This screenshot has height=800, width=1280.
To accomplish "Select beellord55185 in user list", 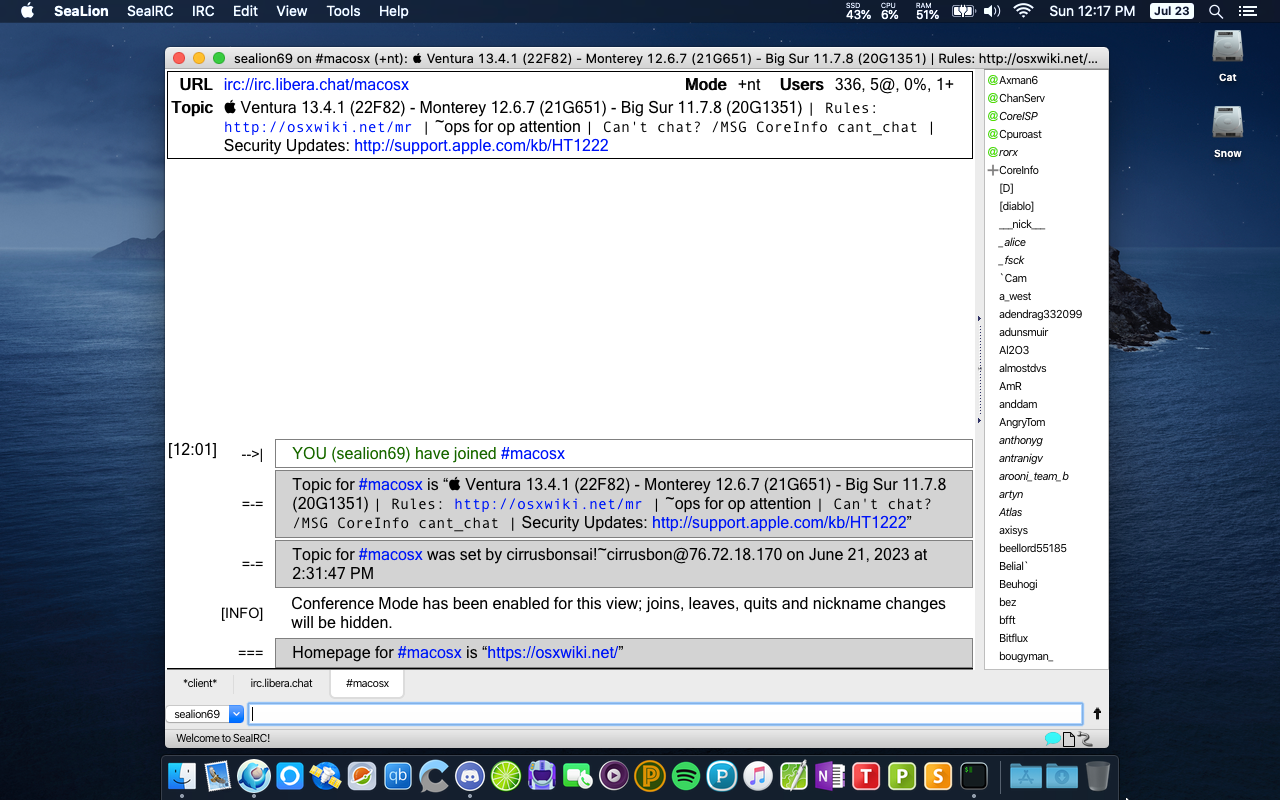I will [1033, 548].
